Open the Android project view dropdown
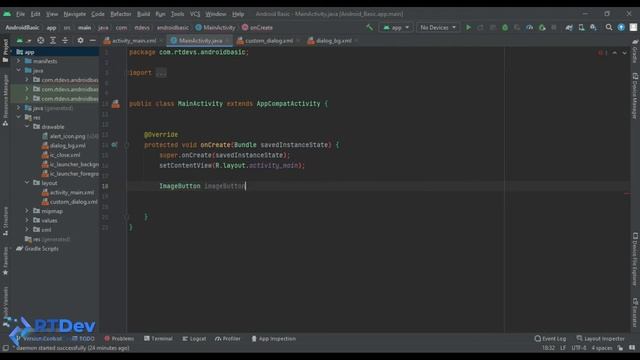Image resolution: width=640 pixels, height=360 pixels. (23, 40)
